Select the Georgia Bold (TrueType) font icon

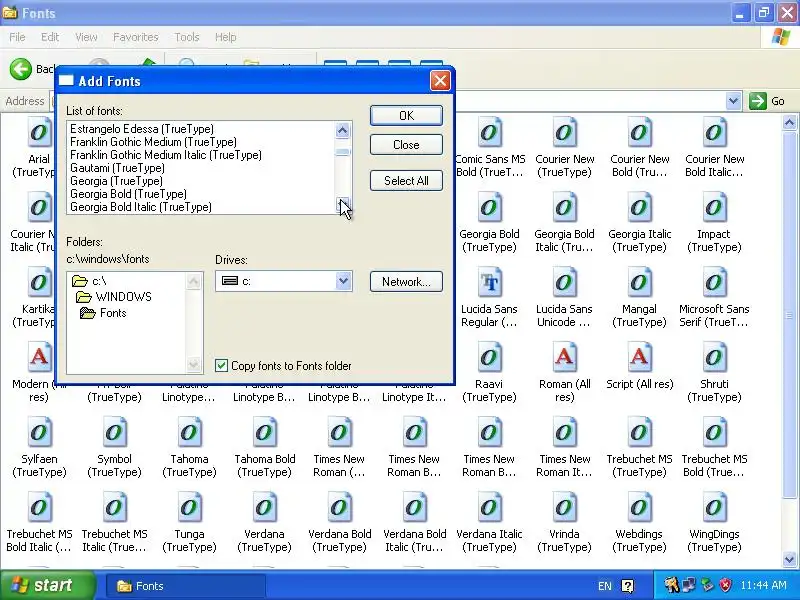489,208
